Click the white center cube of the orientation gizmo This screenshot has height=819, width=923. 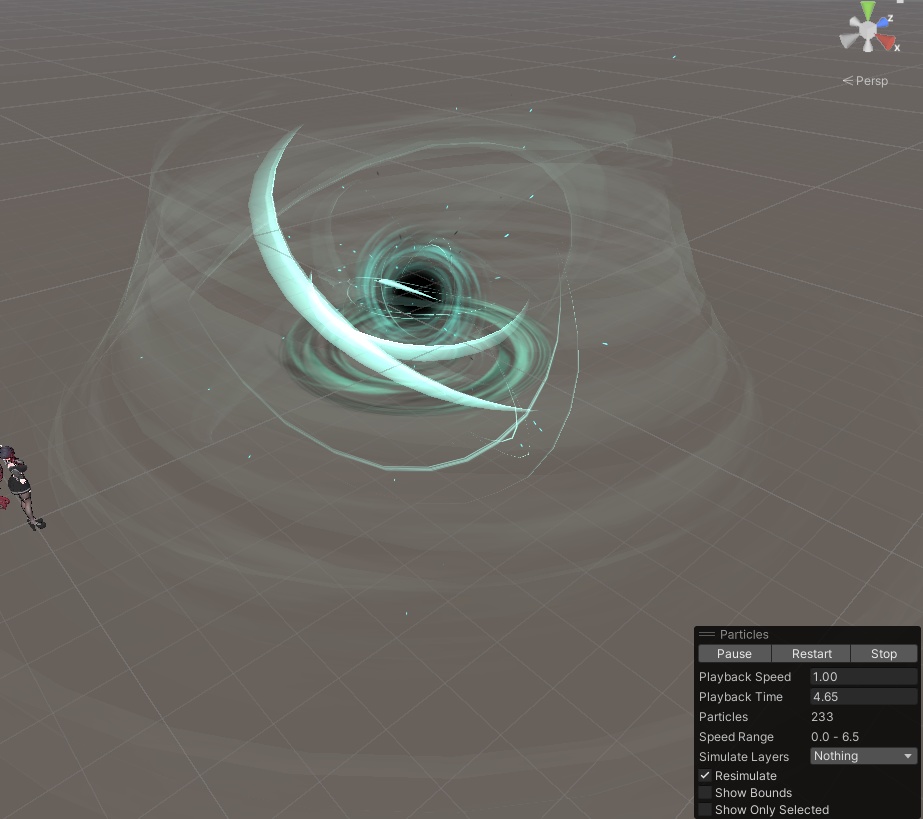pyautogui.click(x=867, y=28)
